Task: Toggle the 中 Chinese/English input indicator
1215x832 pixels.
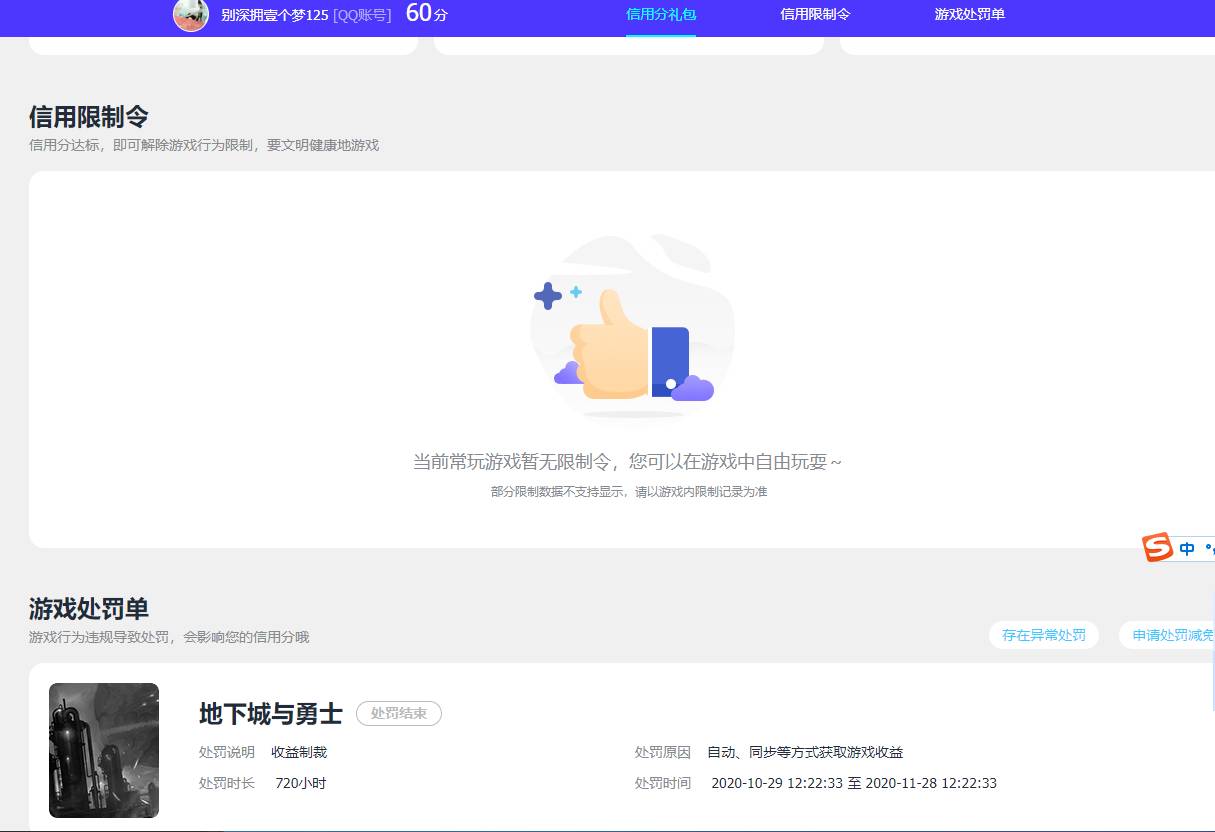Action: 1186,548
